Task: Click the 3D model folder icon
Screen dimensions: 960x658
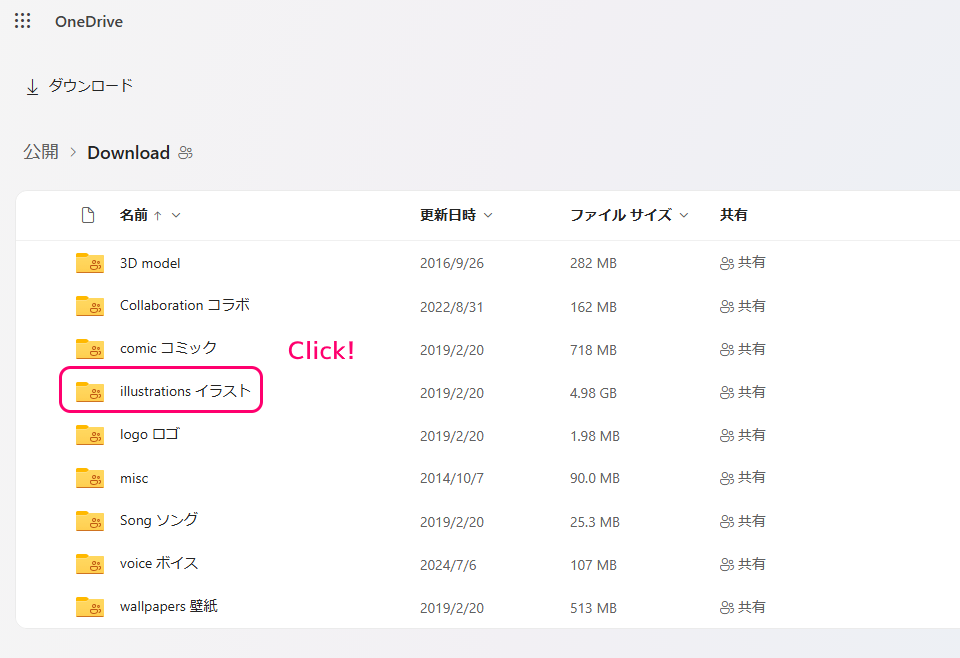Action: point(90,263)
